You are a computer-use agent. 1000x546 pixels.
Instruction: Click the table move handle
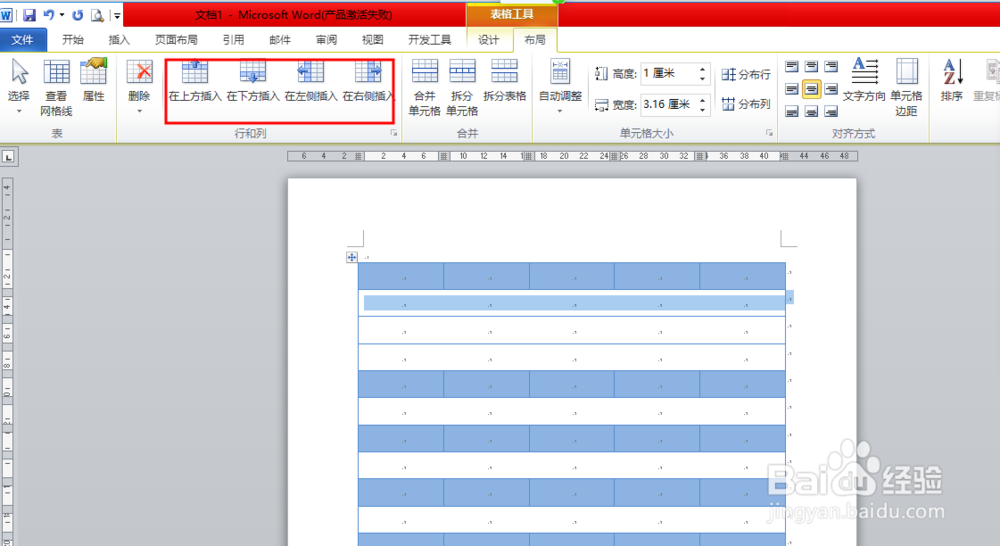(351, 257)
